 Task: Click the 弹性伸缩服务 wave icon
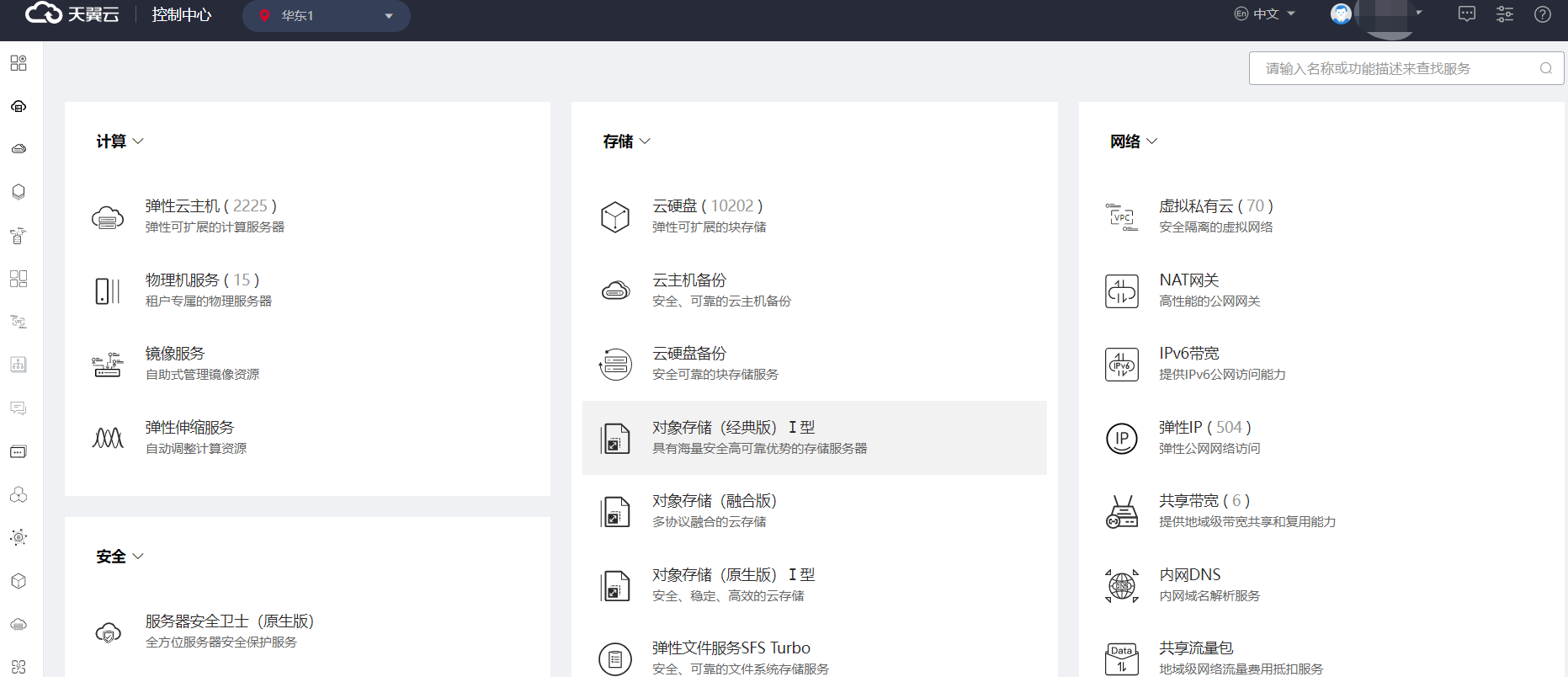click(x=108, y=438)
